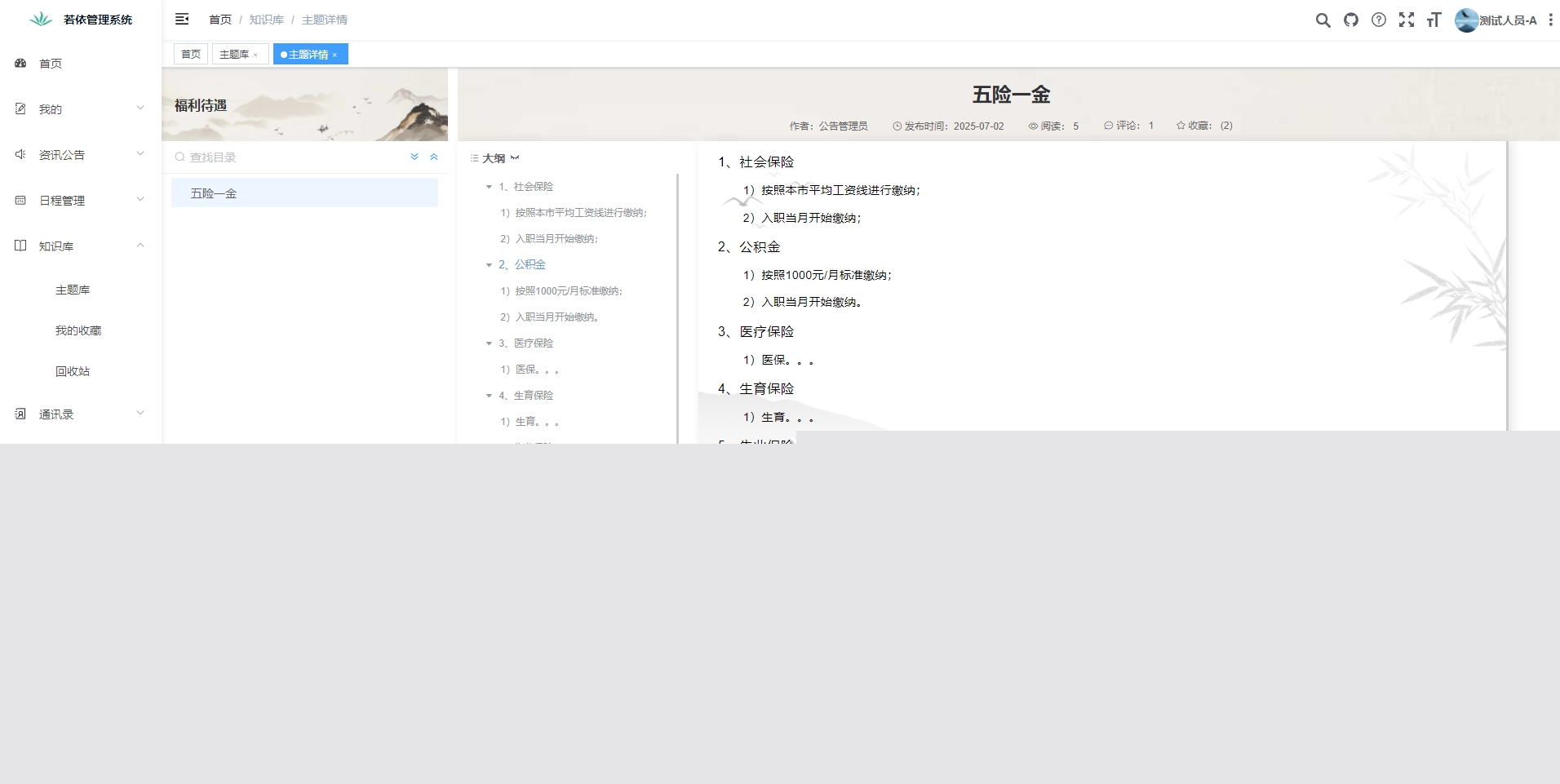Toggle the favorite star icon beside 收藏
Viewport: 1560px width, 784px height.
click(1181, 126)
